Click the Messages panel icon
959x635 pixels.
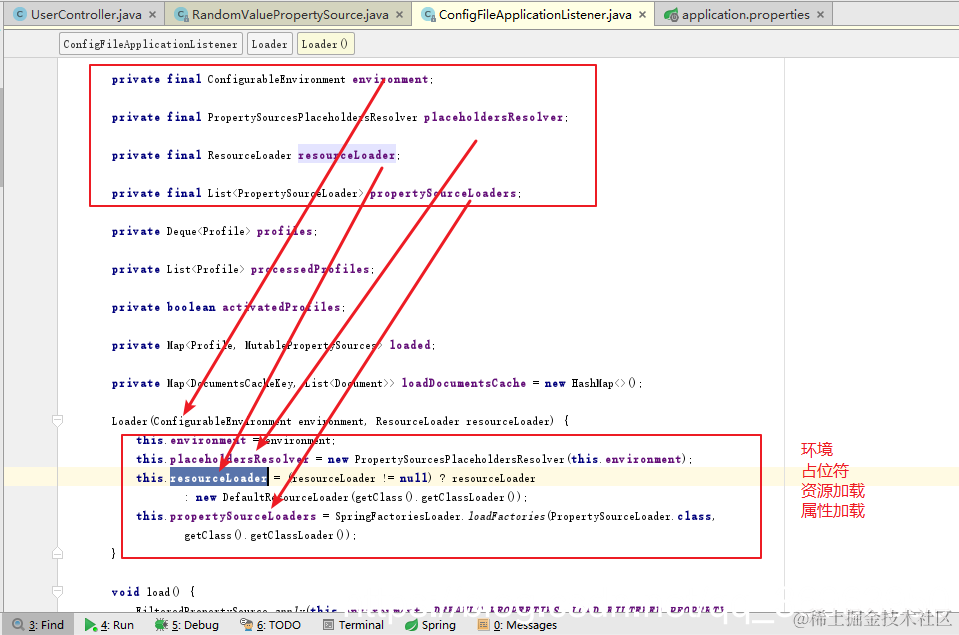483,625
